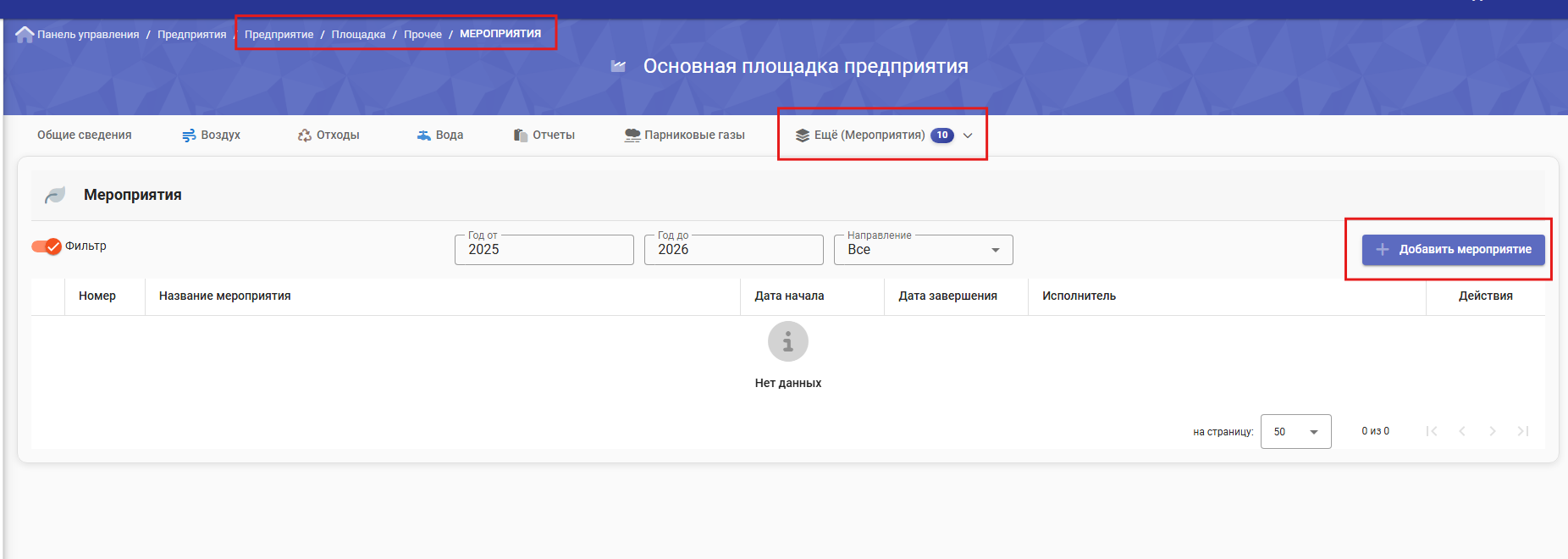1568x559 pixels.
Task: Go to last page arrow
Action: pos(1523,431)
